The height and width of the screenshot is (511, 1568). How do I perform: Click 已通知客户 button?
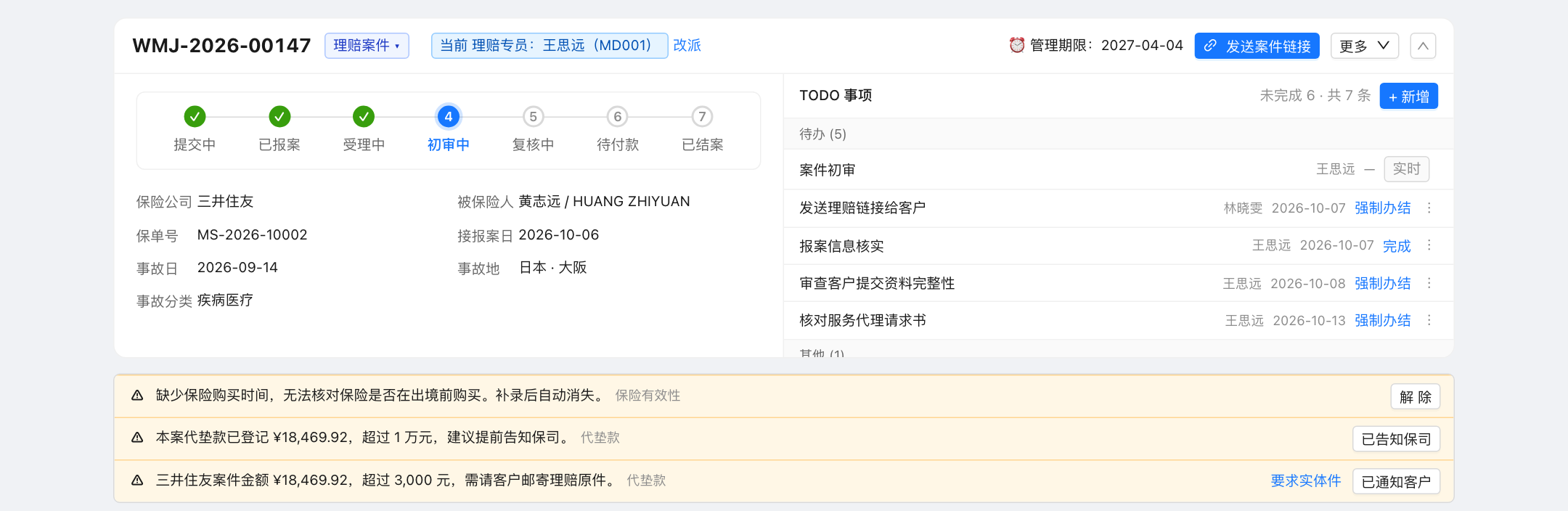click(x=1396, y=482)
